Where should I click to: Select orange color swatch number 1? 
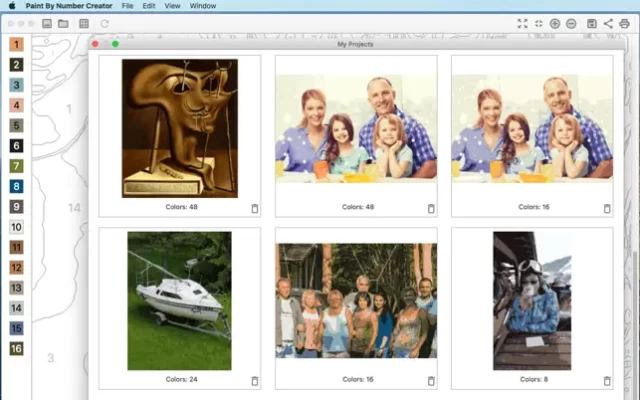click(16, 44)
